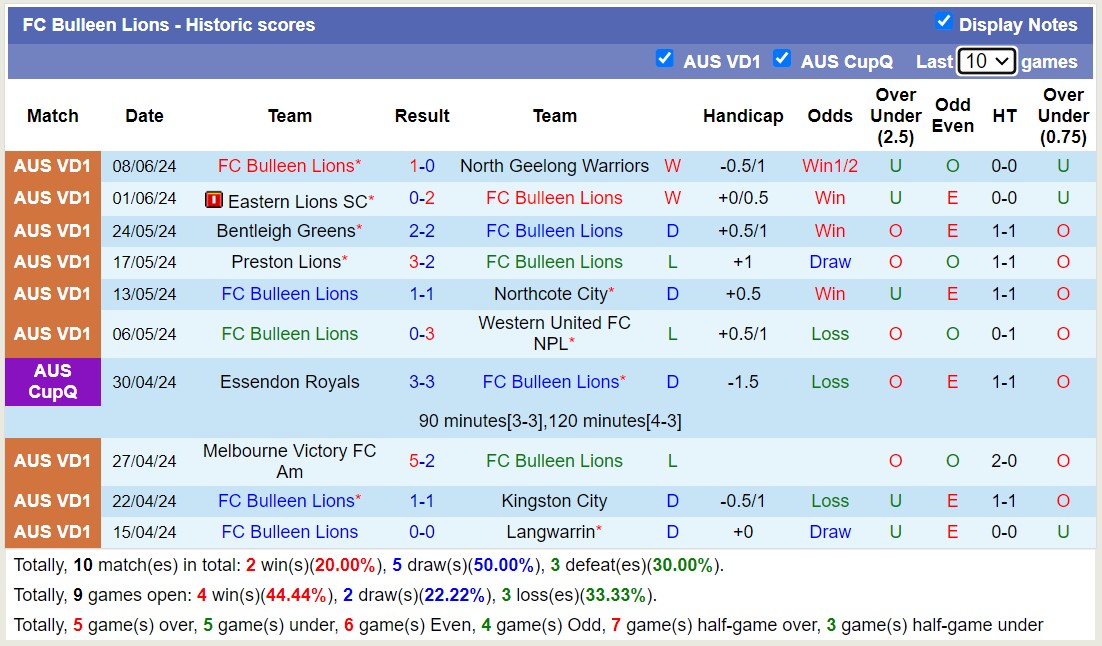Click the Handicap column header
1102x646 pixels.
click(743, 116)
